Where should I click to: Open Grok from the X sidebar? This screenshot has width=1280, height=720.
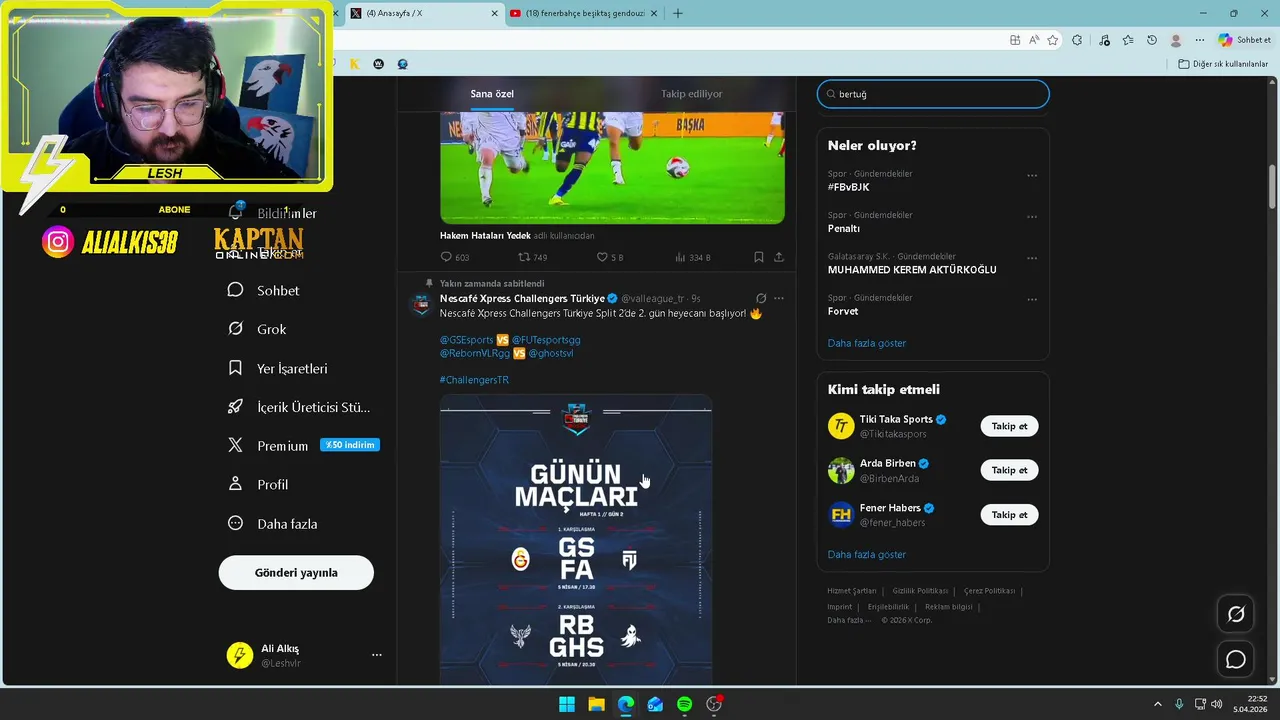click(x=257, y=329)
